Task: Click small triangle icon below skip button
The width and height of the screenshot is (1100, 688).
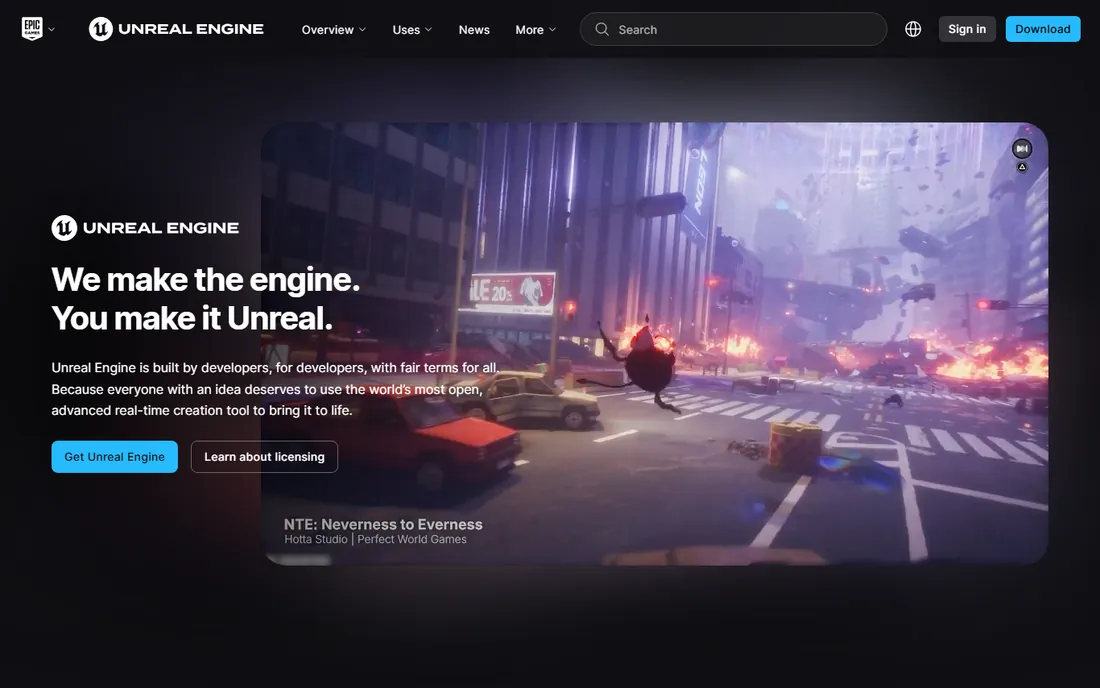Action: [1022, 167]
